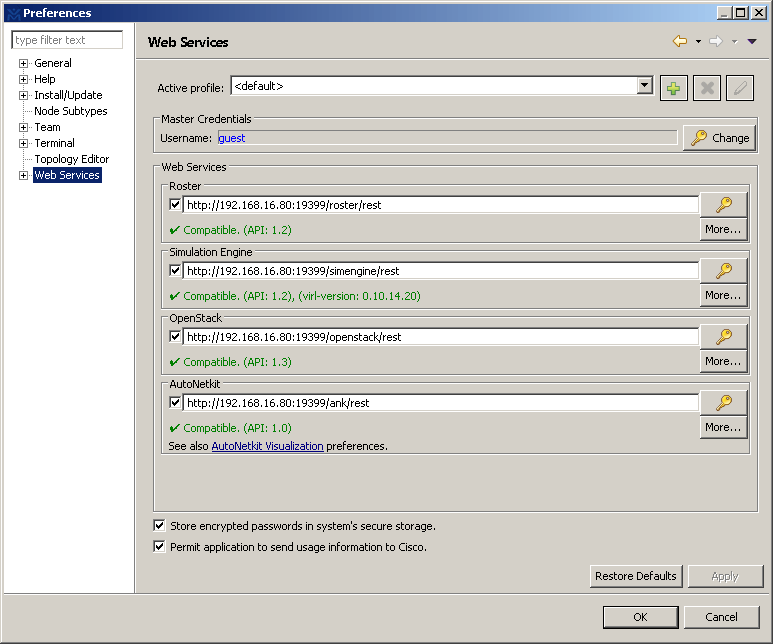The image size is (773, 644).
Task: Click the AutoNetkit credentials key icon
Action: click(x=723, y=403)
